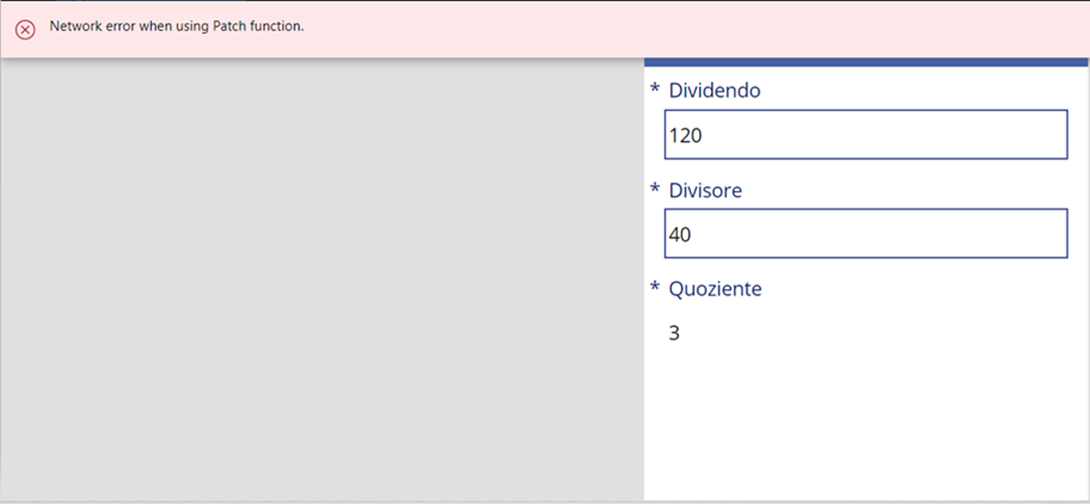Image resolution: width=1090 pixels, height=504 pixels.
Task: Focus the Divisore input field
Action: click(x=865, y=234)
